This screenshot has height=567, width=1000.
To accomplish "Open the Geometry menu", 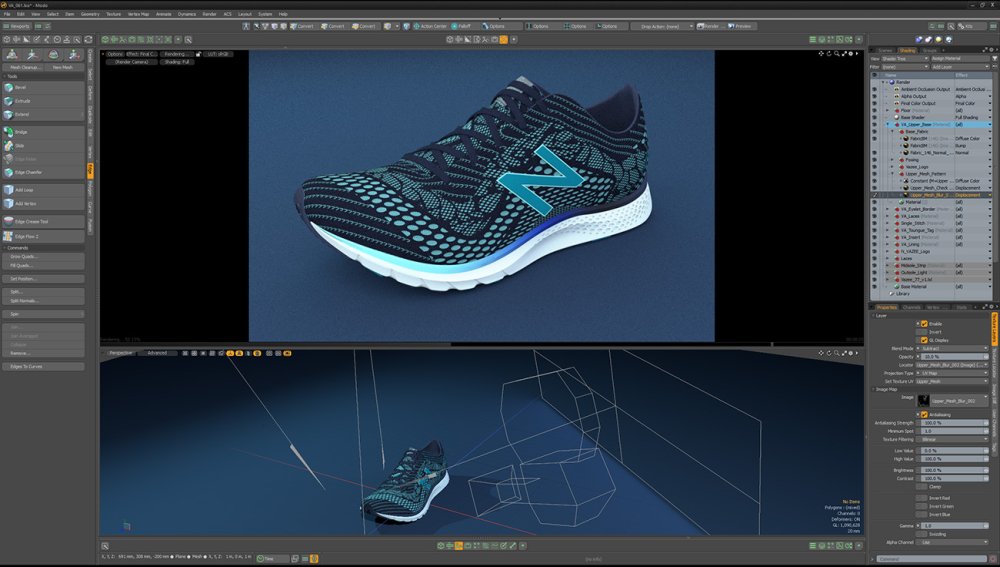I will click(90, 14).
